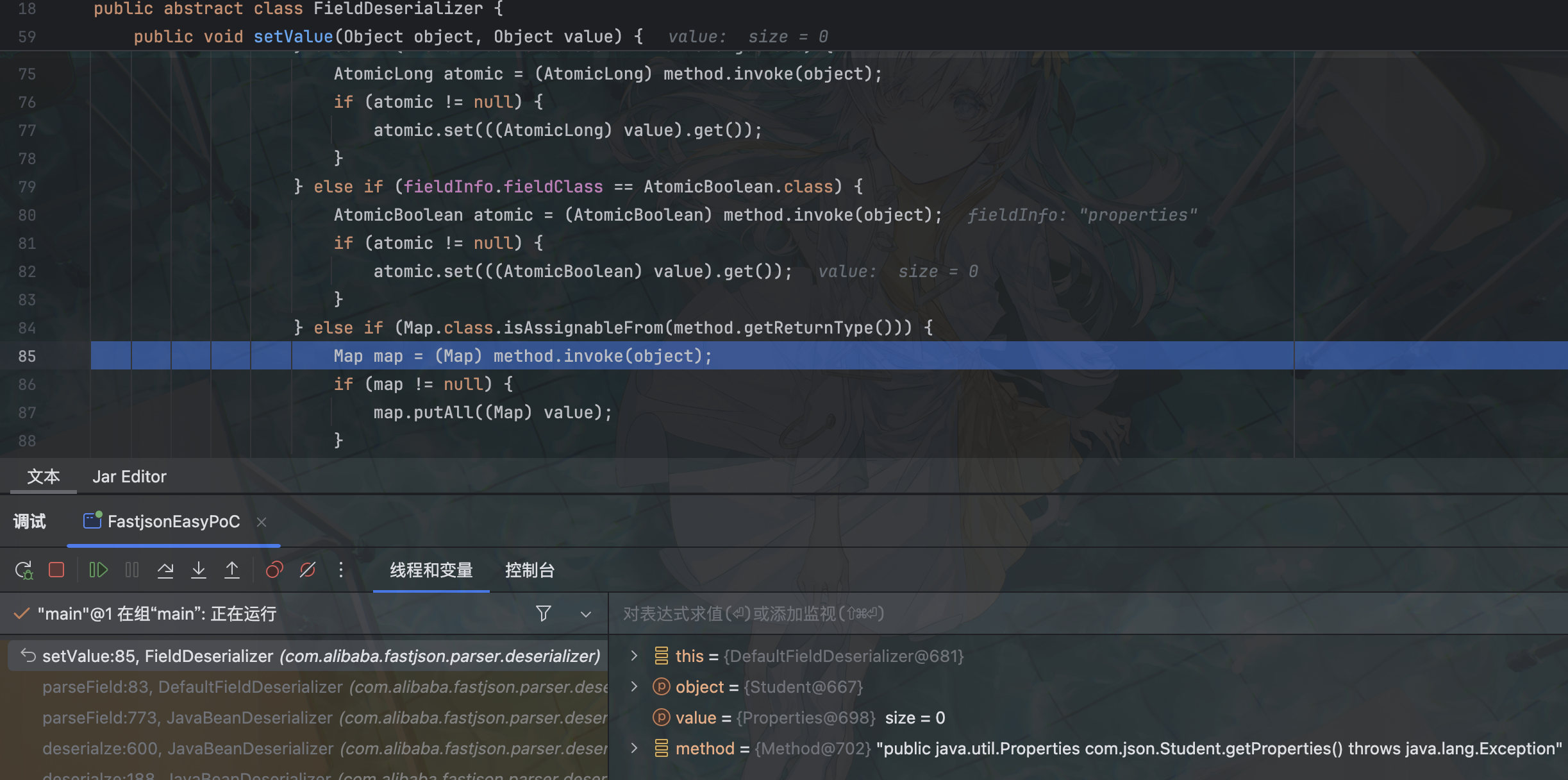Click the Step Out arrow icon
The image size is (1568, 780).
[x=232, y=570]
